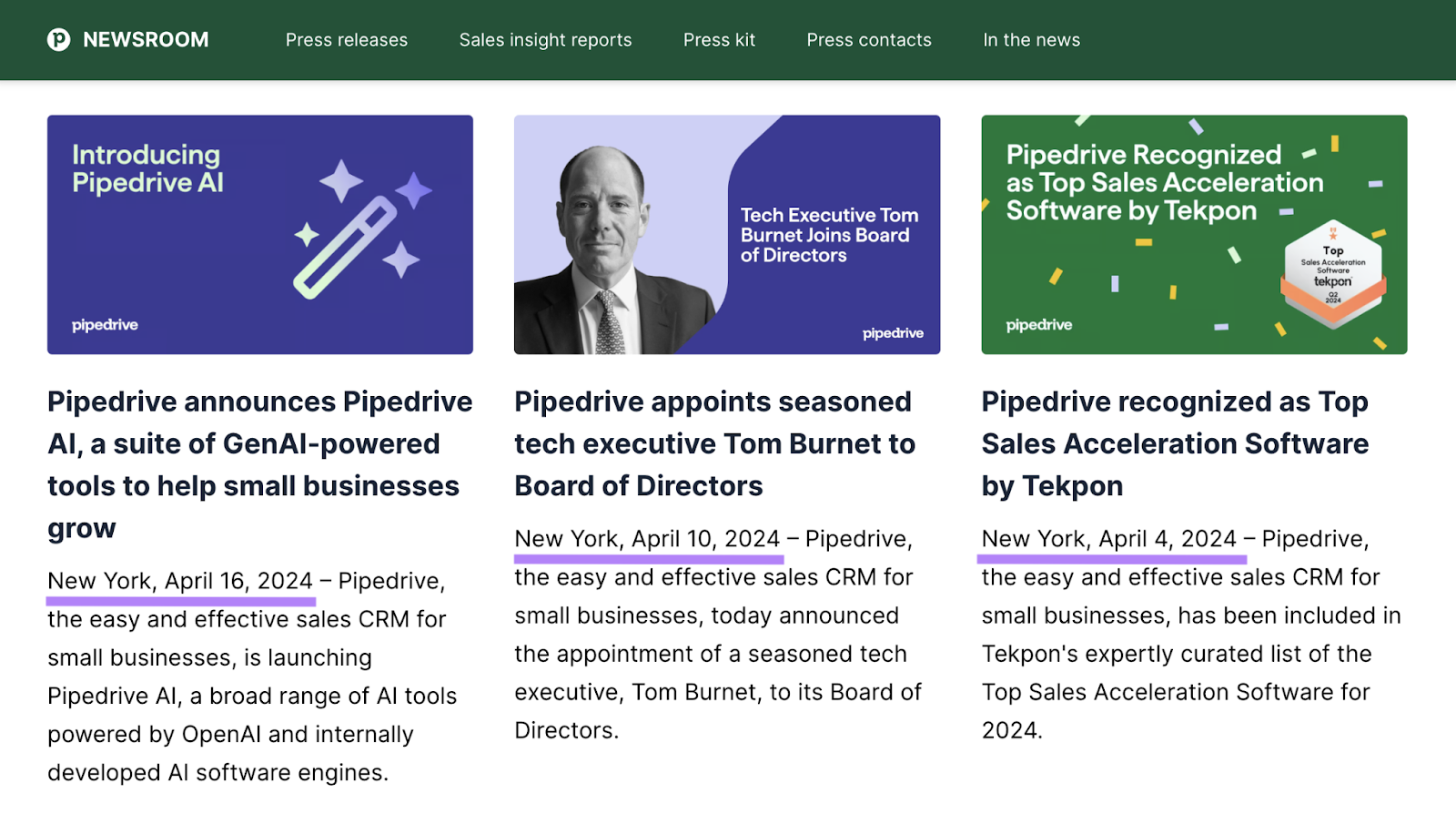Click the pipedrive wordmark on Tom Burnet's image
This screenshot has height=834, width=1456.
pyautogui.click(x=893, y=333)
